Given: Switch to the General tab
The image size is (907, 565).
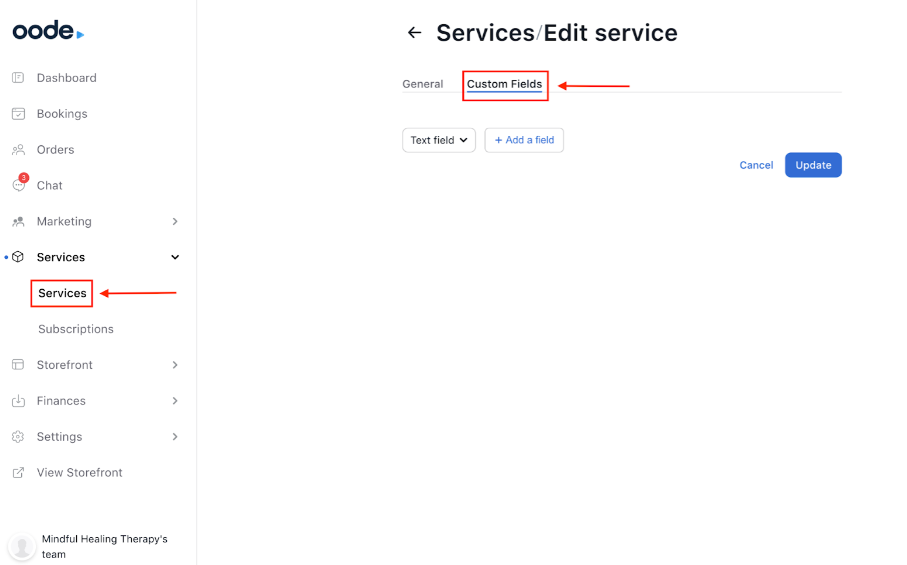Looking at the screenshot, I should 422,84.
